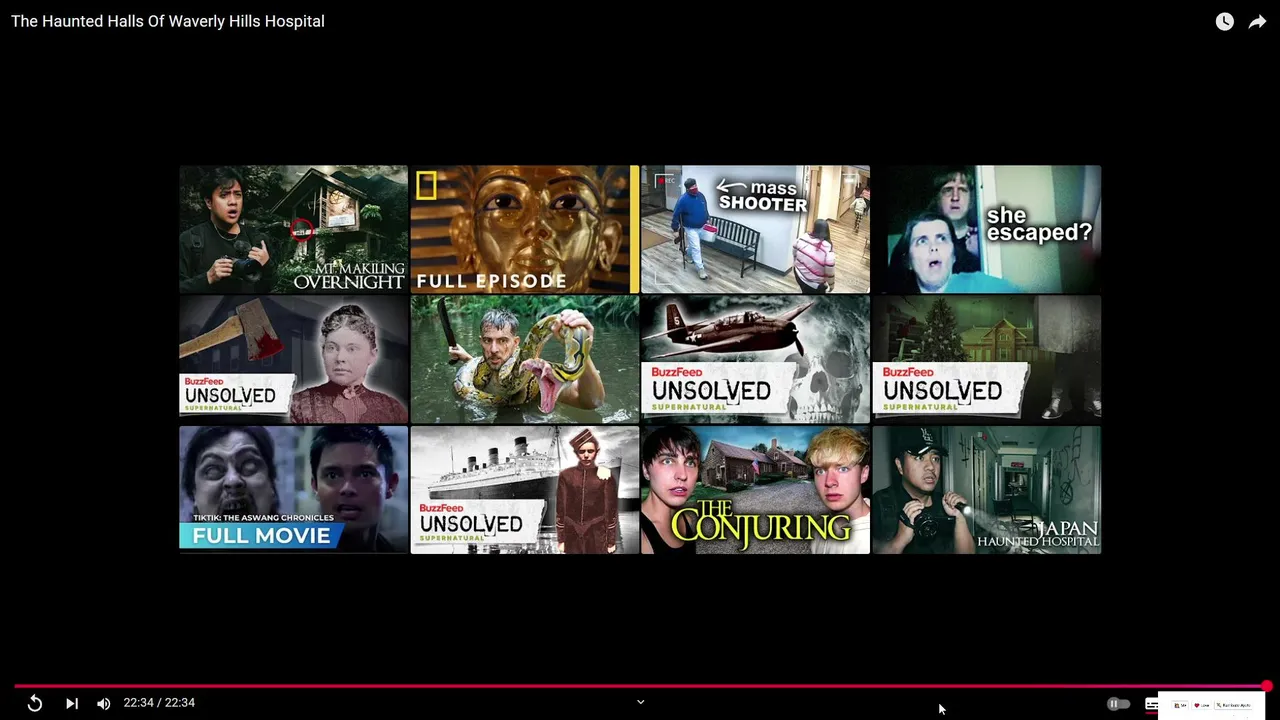Open the Unsolved airplane and skull video
The width and height of the screenshot is (1280, 720).
tap(755, 359)
